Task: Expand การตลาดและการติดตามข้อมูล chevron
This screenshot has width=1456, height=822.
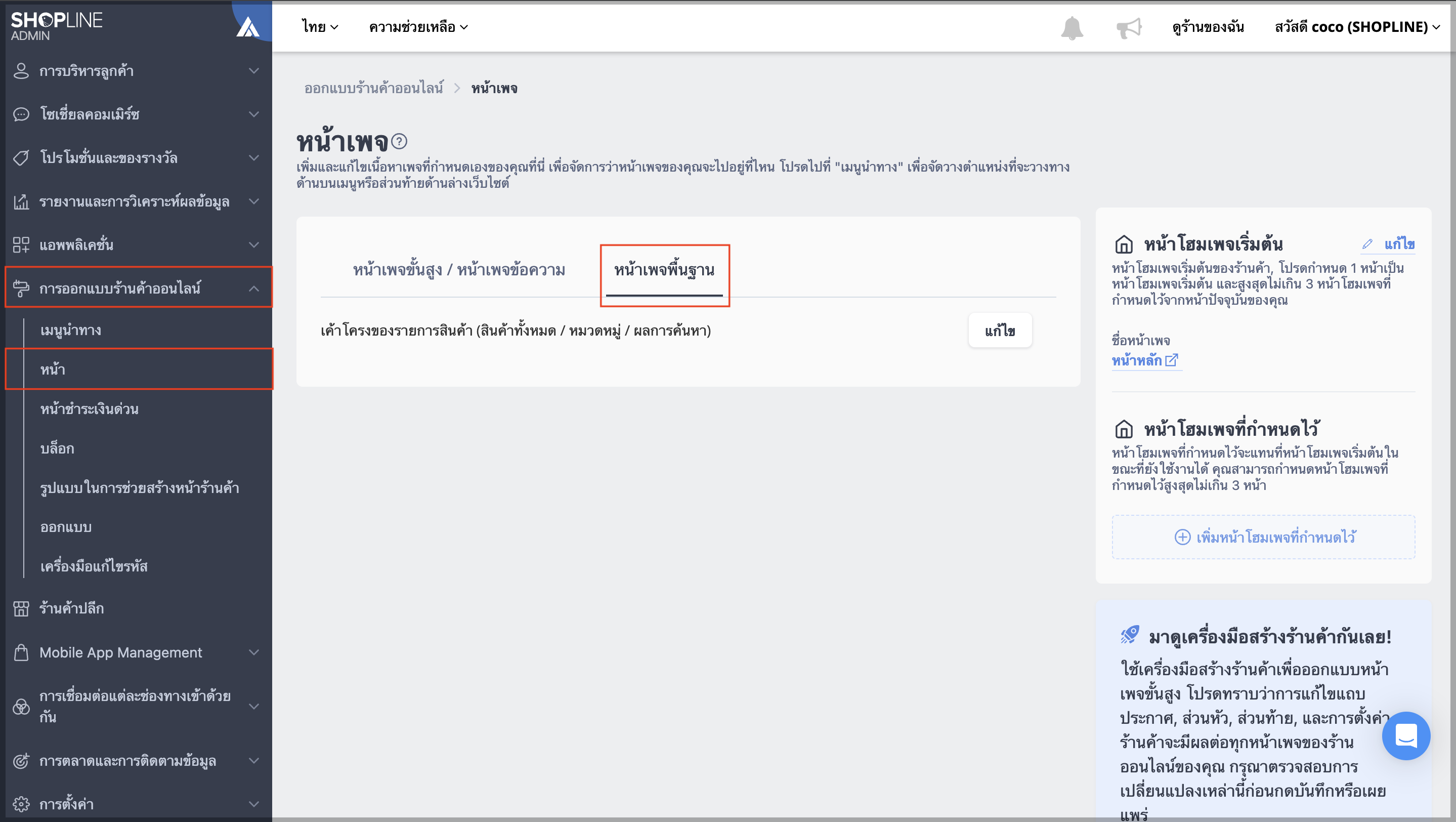Action: point(254,761)
